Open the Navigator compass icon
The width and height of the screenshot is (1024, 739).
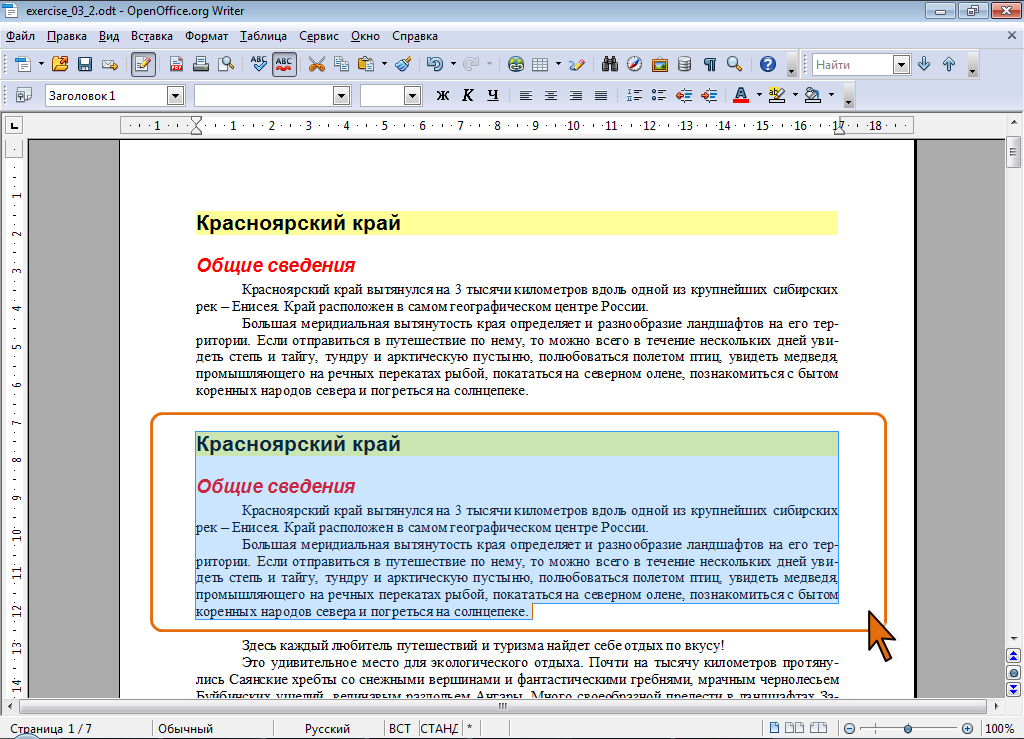point(634,64)
